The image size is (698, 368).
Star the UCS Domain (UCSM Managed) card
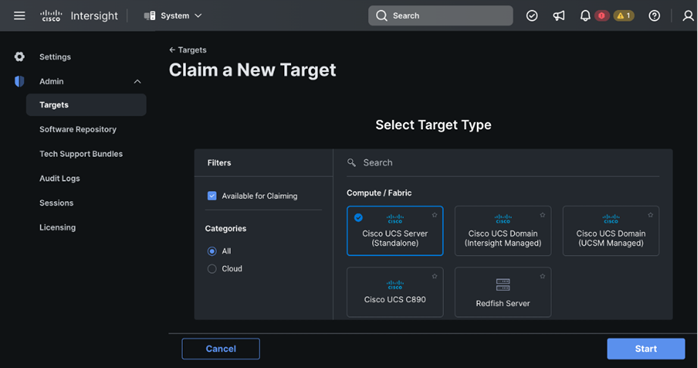650,215
